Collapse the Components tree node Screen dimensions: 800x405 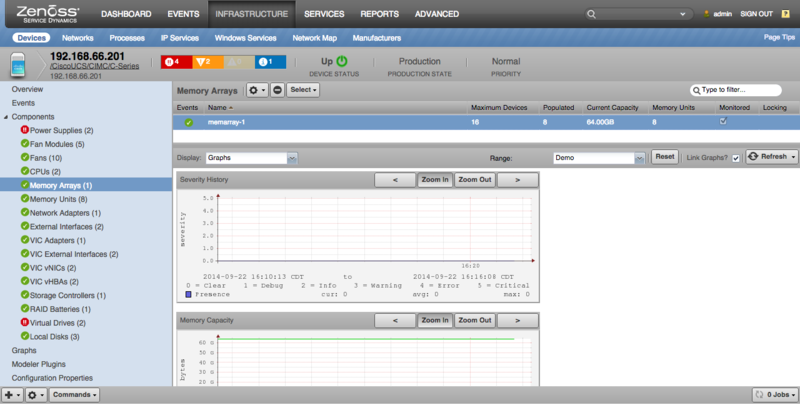coord(6,117)
